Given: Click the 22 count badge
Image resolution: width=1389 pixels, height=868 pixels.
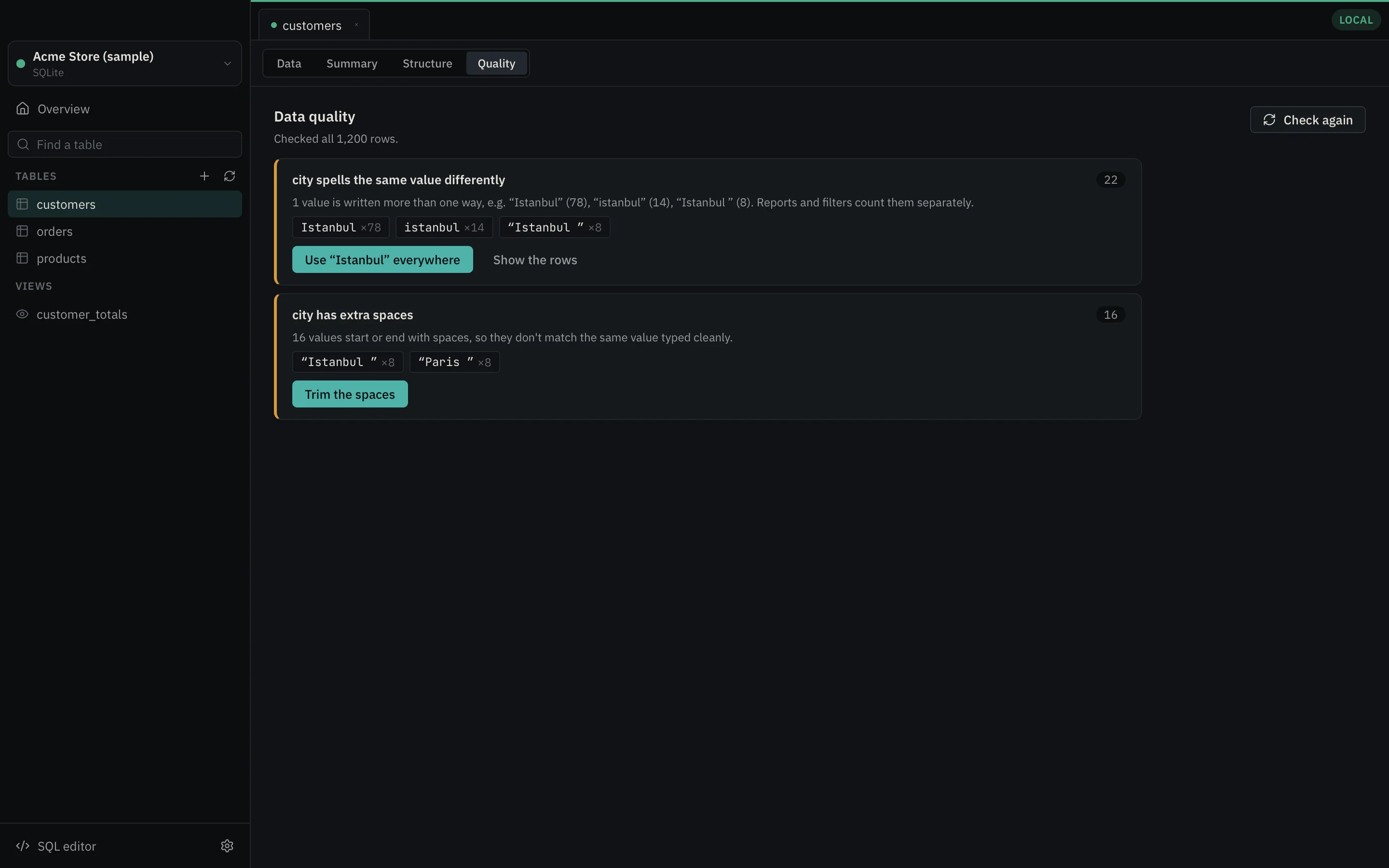Looking at the screenshot, I should click(1110, 180).
